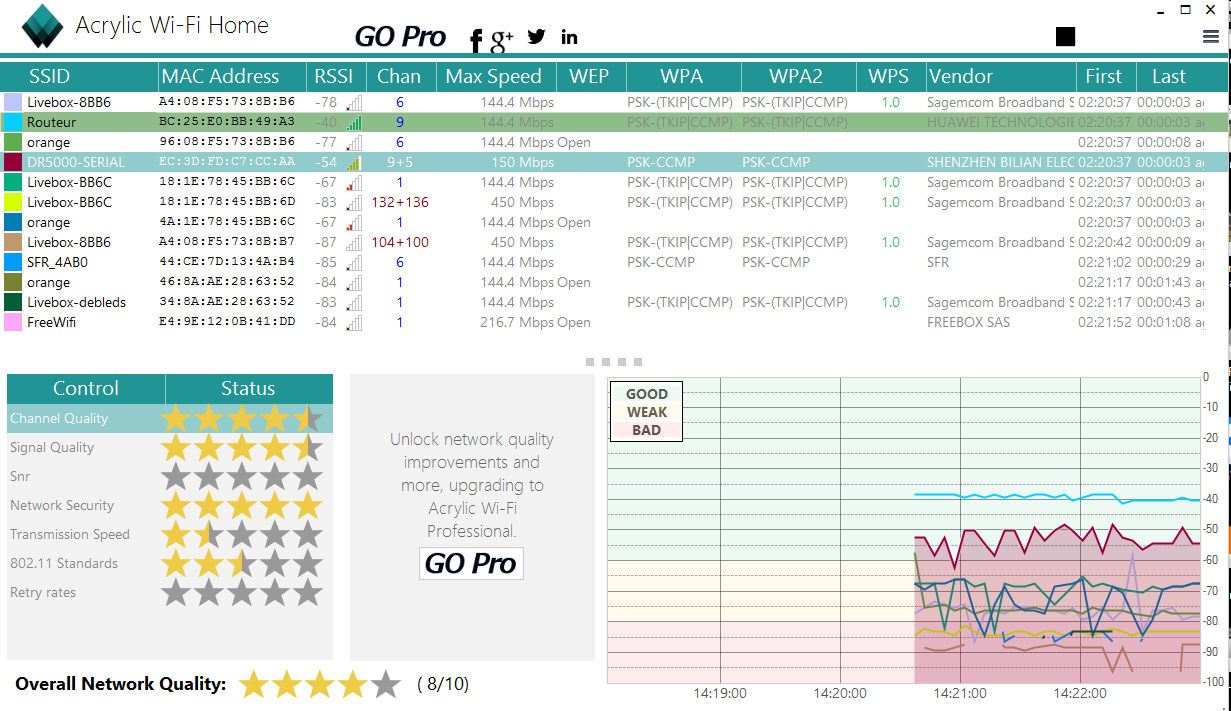The height and width of the screenshot is (711, 1231).
Task: Open the Facebook page icon
Action: point(476,39)
